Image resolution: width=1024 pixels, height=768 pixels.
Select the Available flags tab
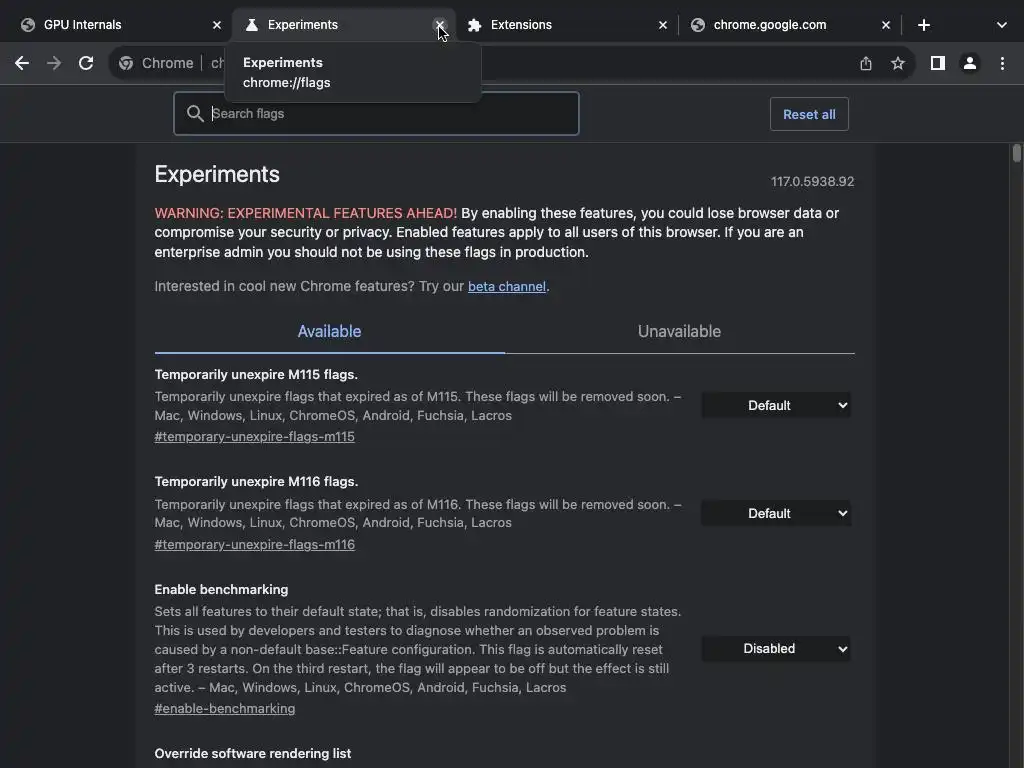point(329,332)
